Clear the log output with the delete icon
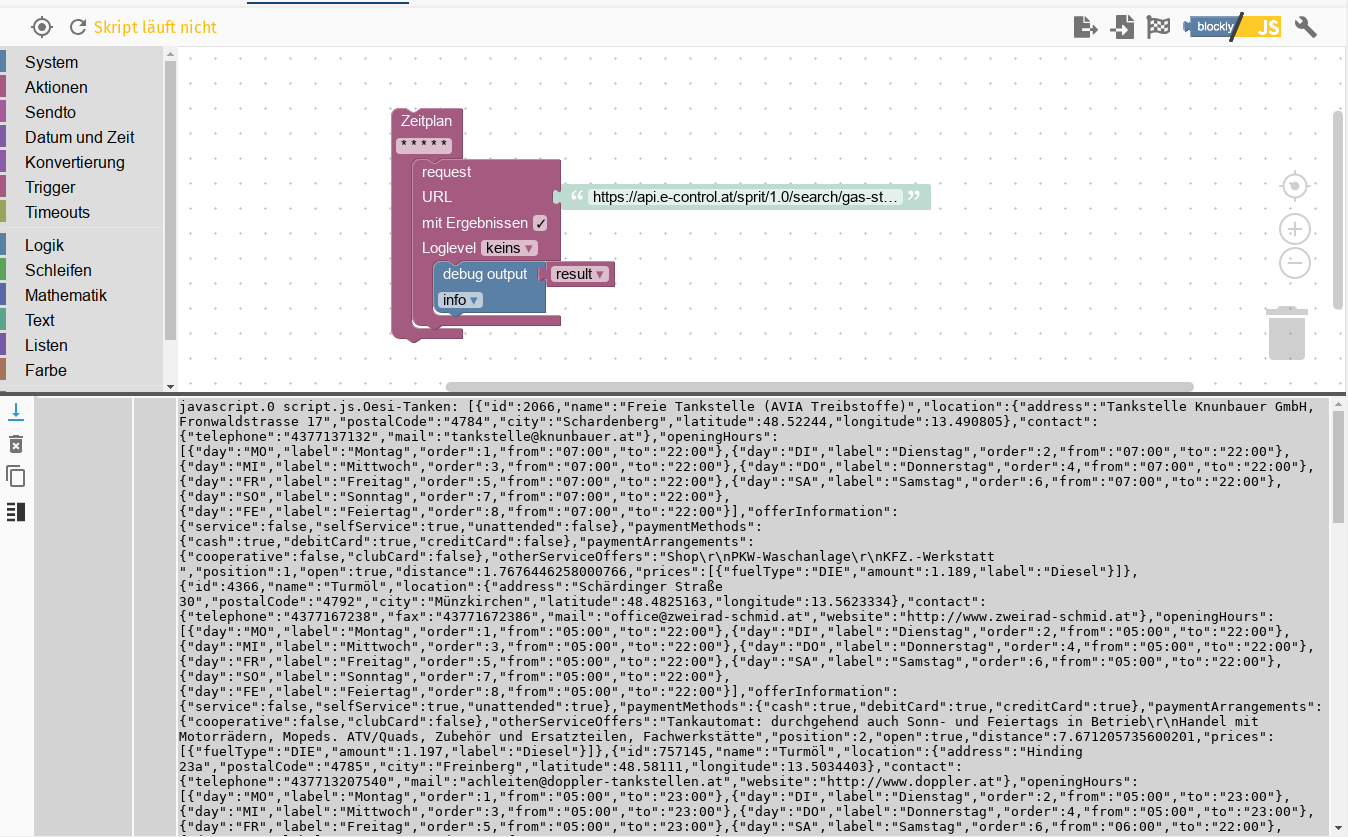The height and width of the screenshot is (837, 1348). (16, 444)
